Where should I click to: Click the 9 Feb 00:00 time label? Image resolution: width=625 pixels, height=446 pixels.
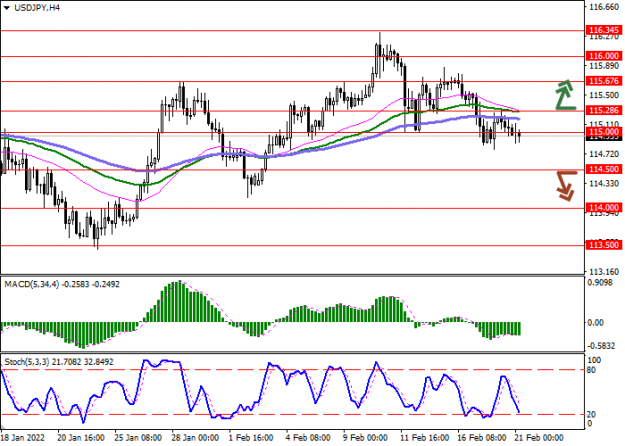(x=366, y=437)
